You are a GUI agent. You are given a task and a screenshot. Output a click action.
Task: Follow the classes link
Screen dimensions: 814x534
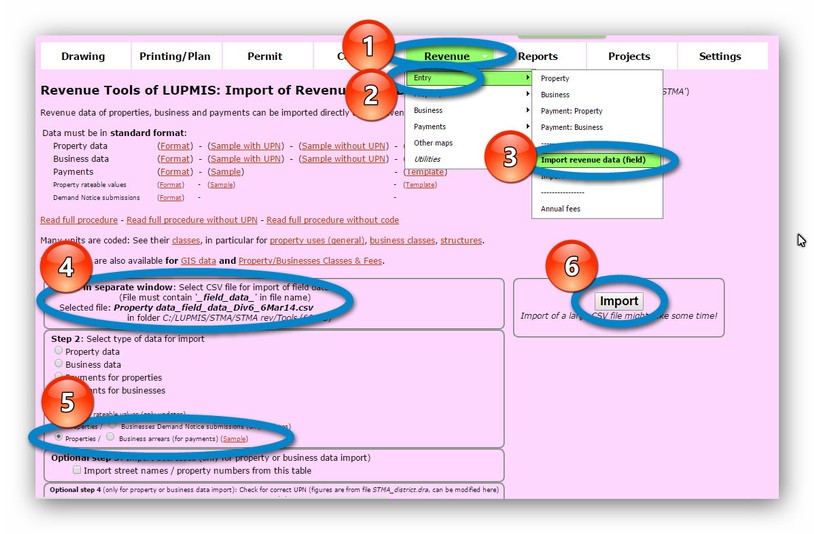186,241
